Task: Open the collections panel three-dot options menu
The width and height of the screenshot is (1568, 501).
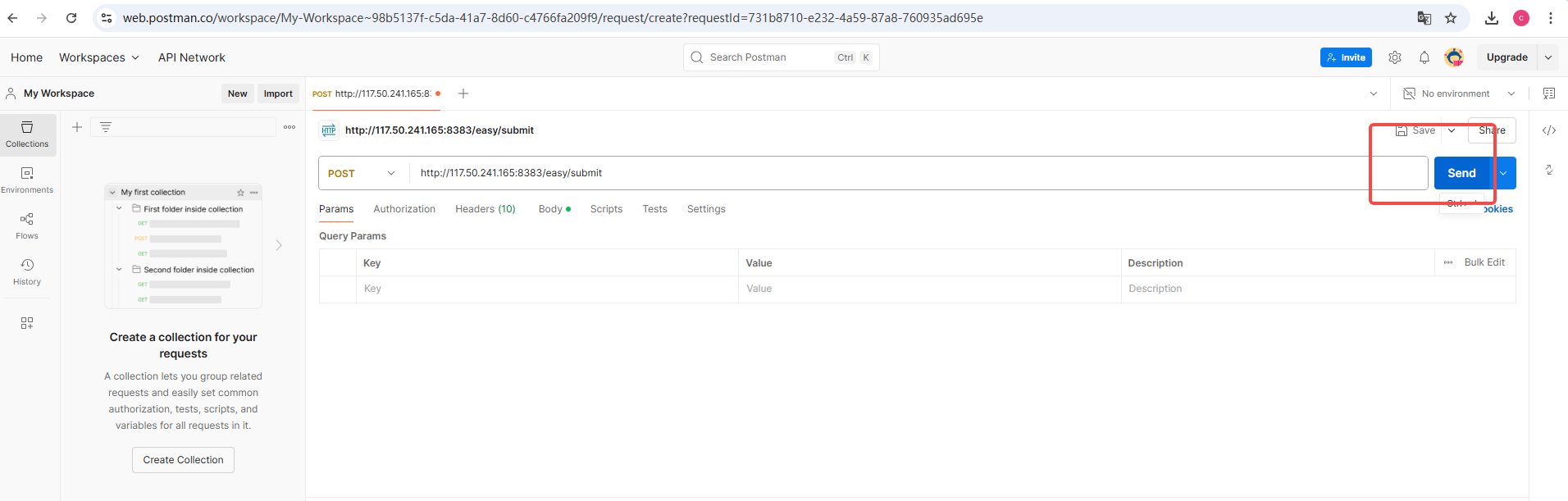Action: point(289,127)
